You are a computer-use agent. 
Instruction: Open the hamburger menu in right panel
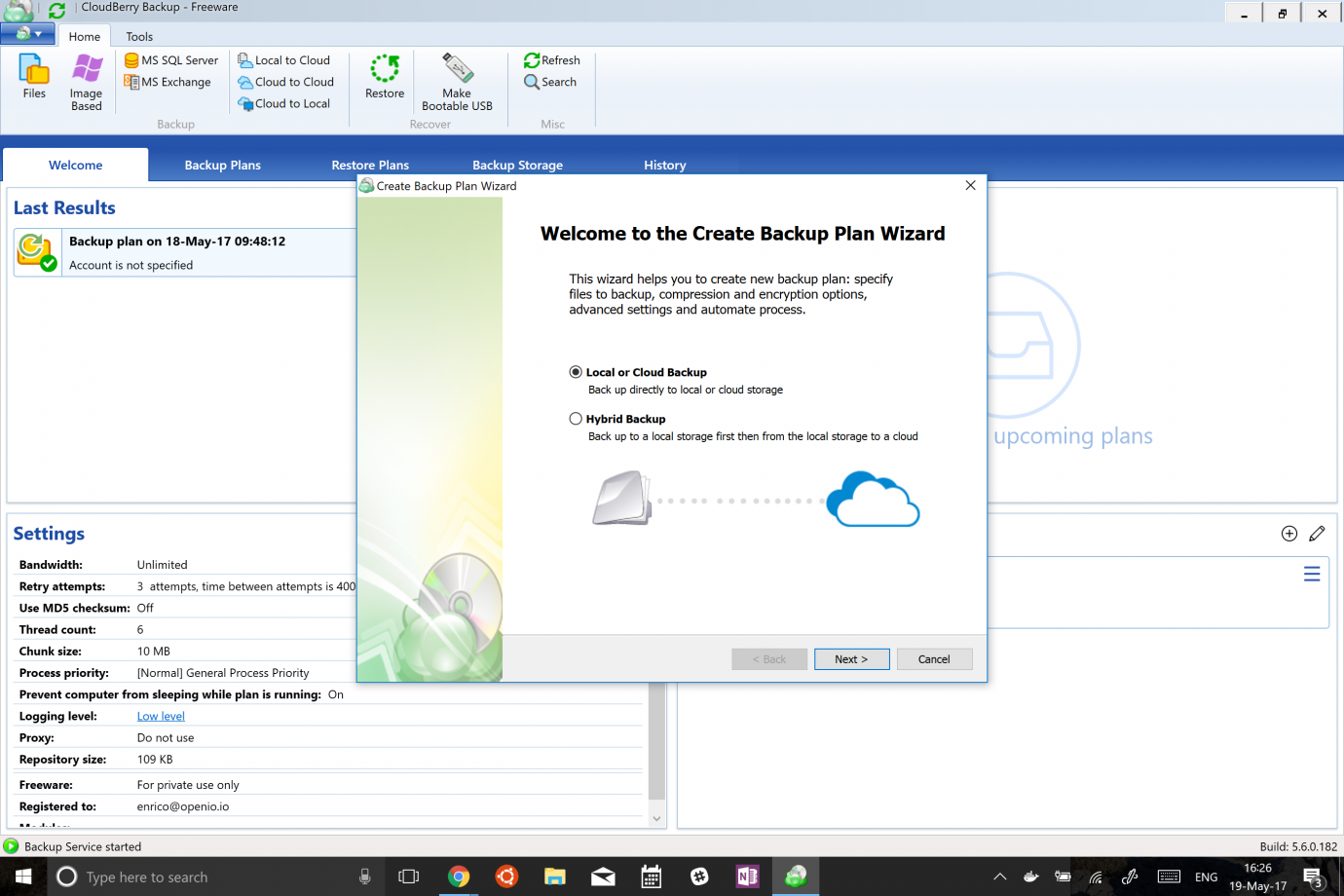point(1312,574)
